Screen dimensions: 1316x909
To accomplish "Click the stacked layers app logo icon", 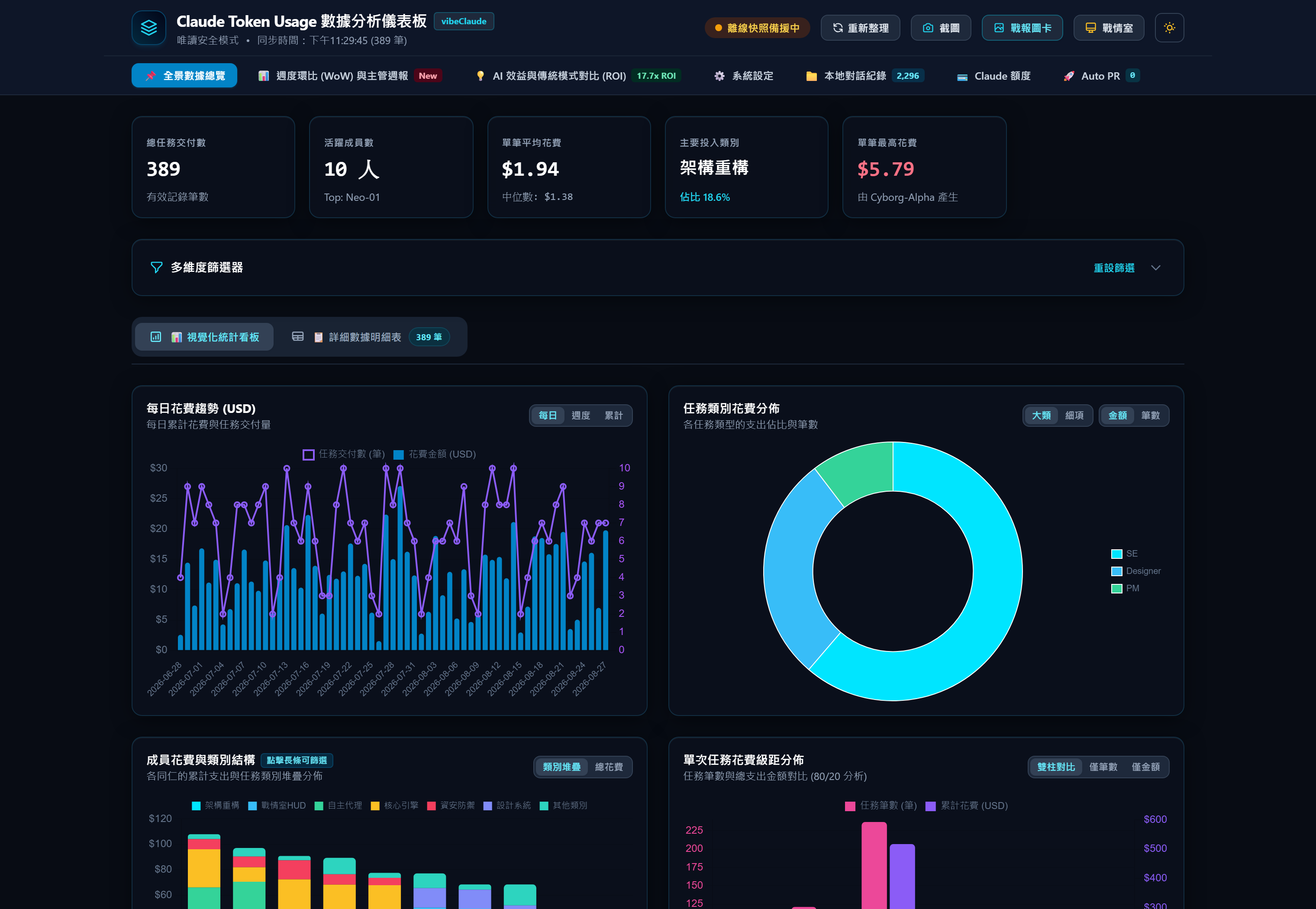I will coord(148,27).
